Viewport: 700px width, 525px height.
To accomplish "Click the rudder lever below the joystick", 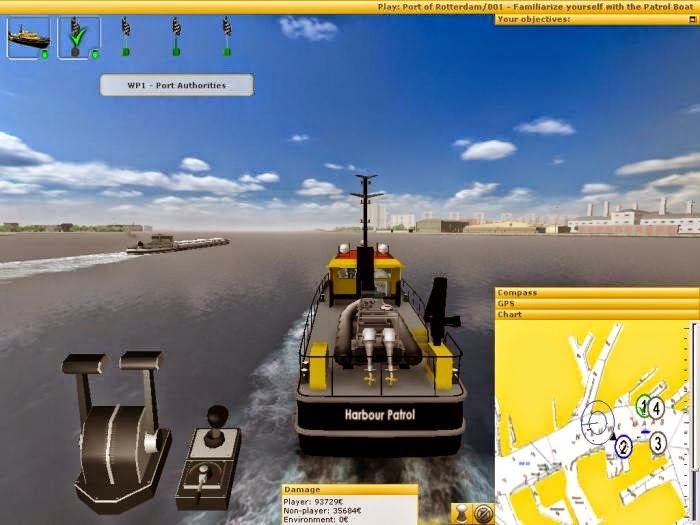I will (203, 479).
